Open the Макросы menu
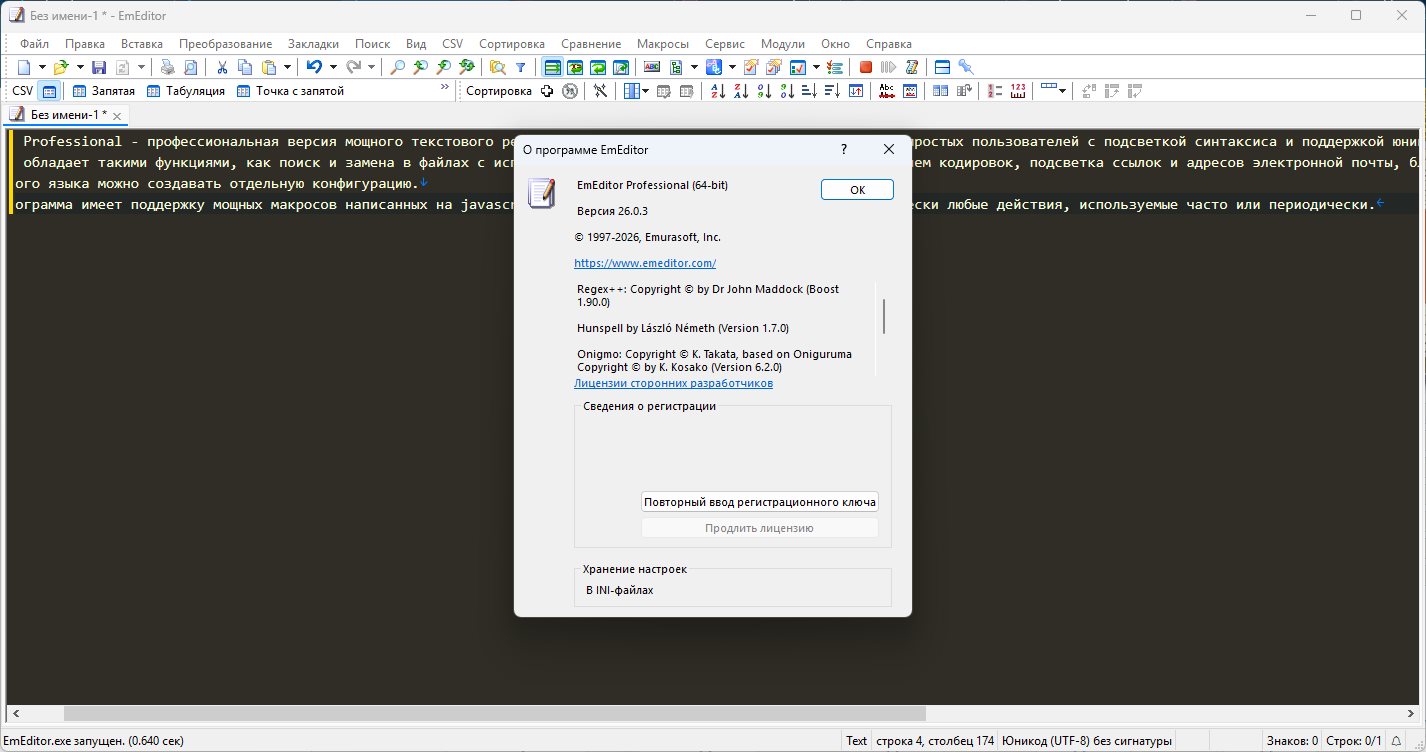The image size is (1426, 752). pos(663,44)
